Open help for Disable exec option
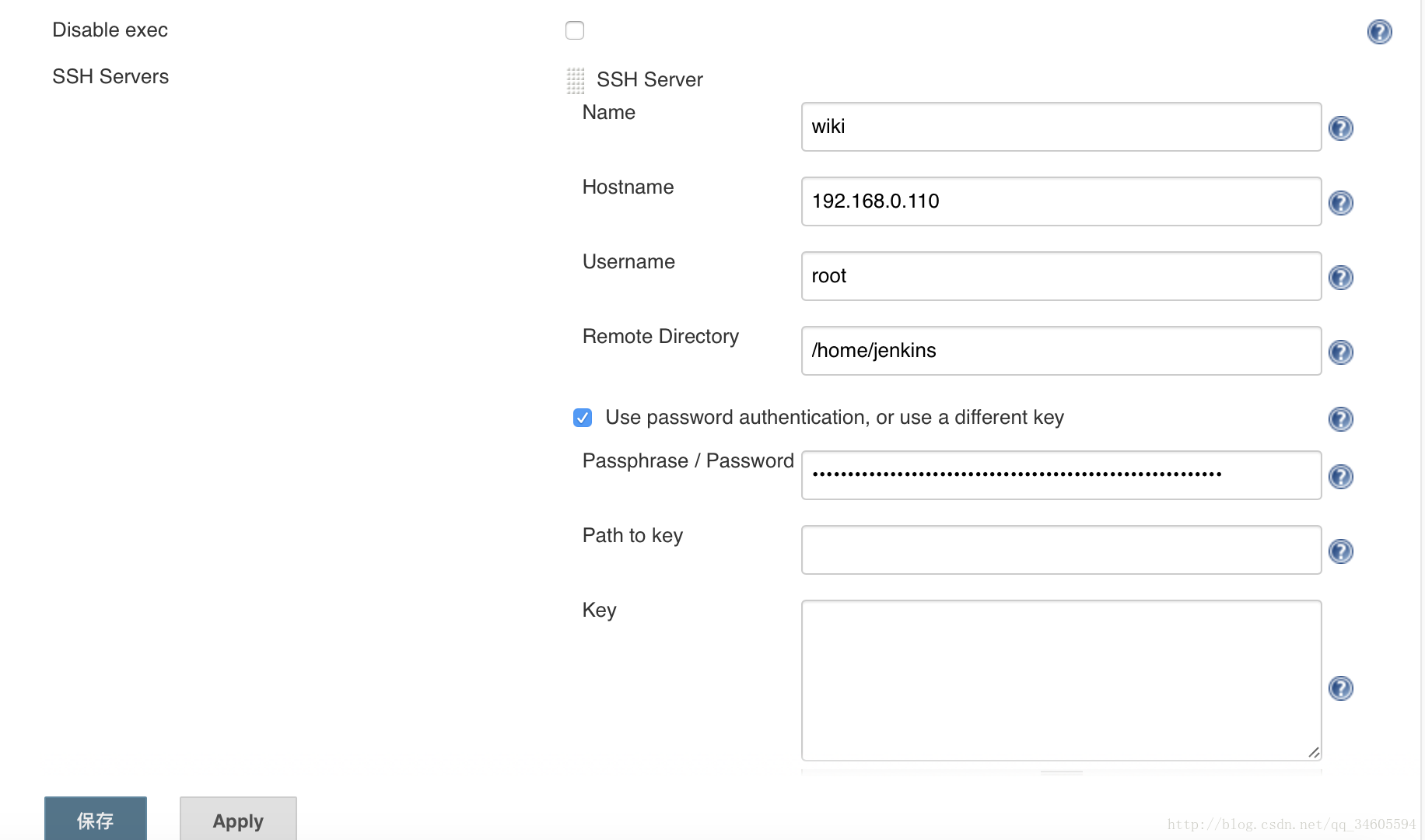The image size is (1425, 840). pos(1379,32)
